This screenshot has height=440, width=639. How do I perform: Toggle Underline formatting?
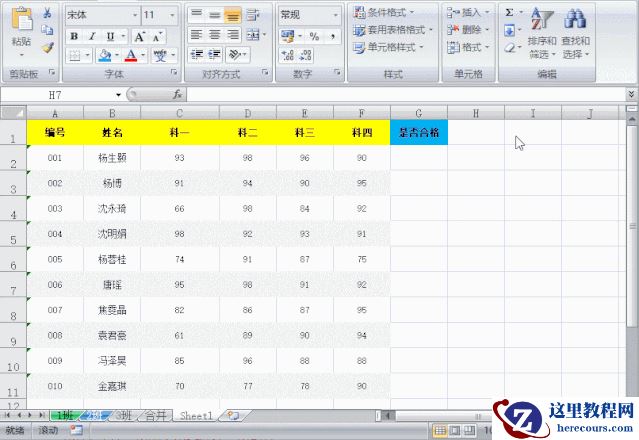click(x=110, y=36)
